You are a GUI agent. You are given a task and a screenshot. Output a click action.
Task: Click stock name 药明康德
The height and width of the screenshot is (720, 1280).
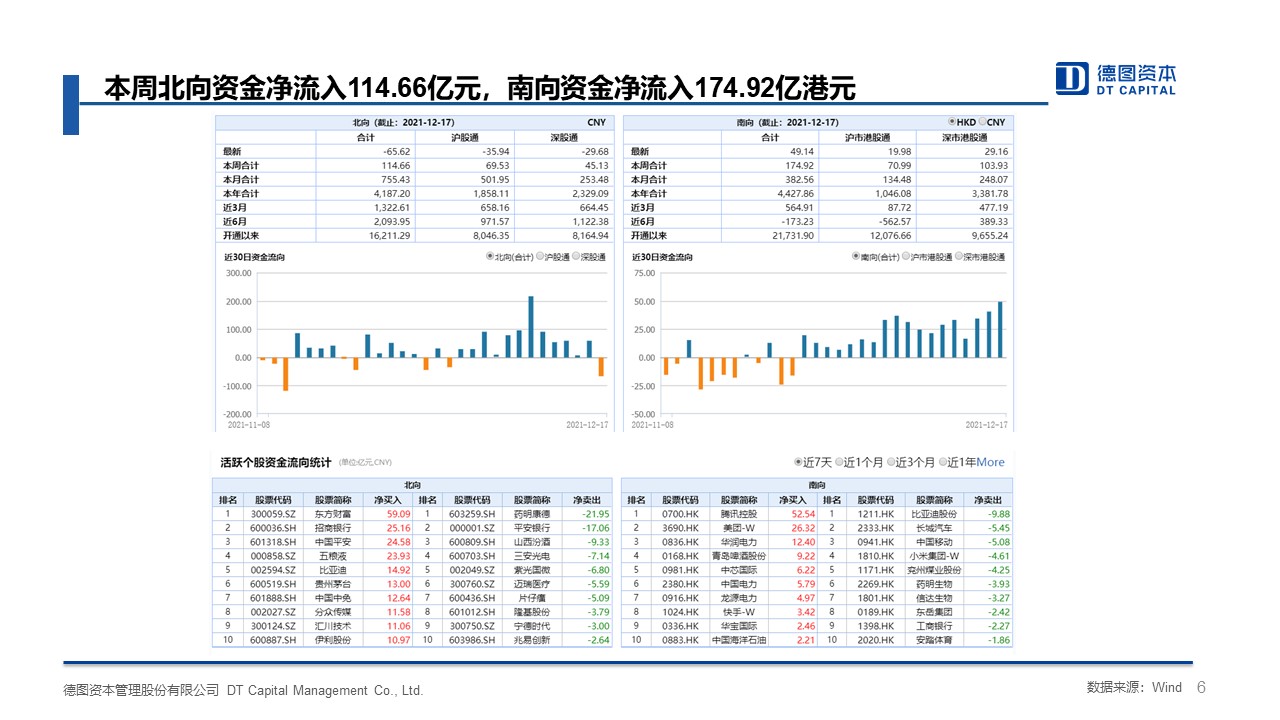click(532, 514)
